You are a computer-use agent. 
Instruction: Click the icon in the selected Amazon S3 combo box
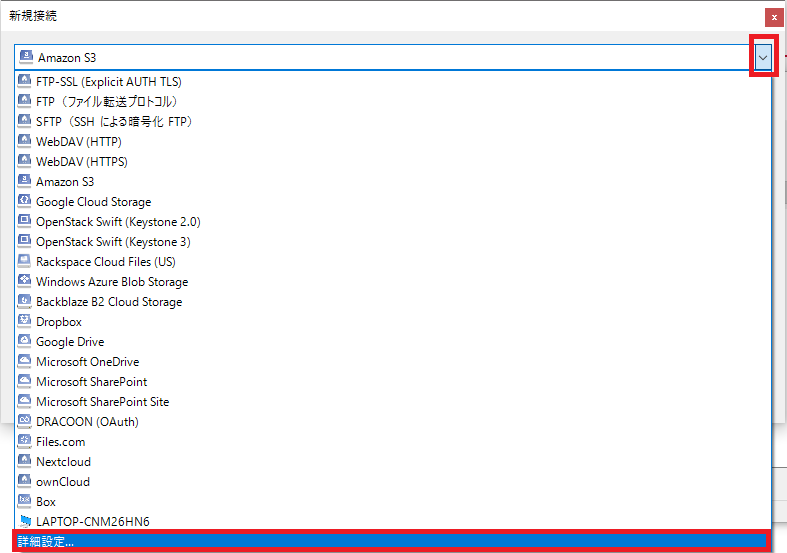click(x=26, y=57)
